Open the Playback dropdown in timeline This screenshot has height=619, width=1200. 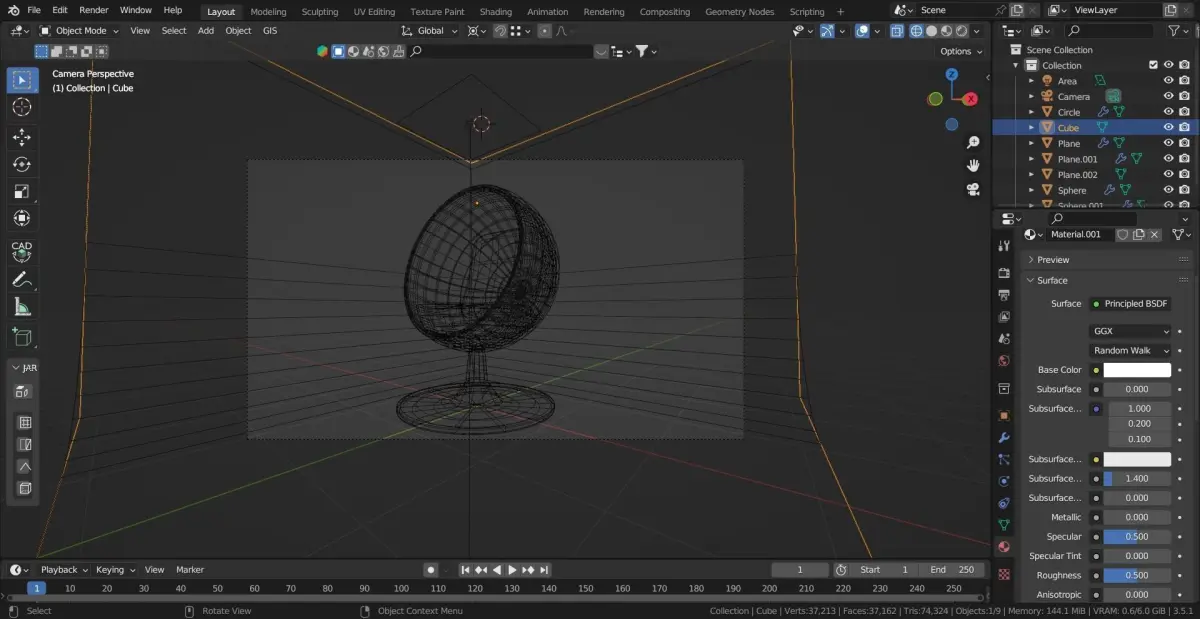64,570
